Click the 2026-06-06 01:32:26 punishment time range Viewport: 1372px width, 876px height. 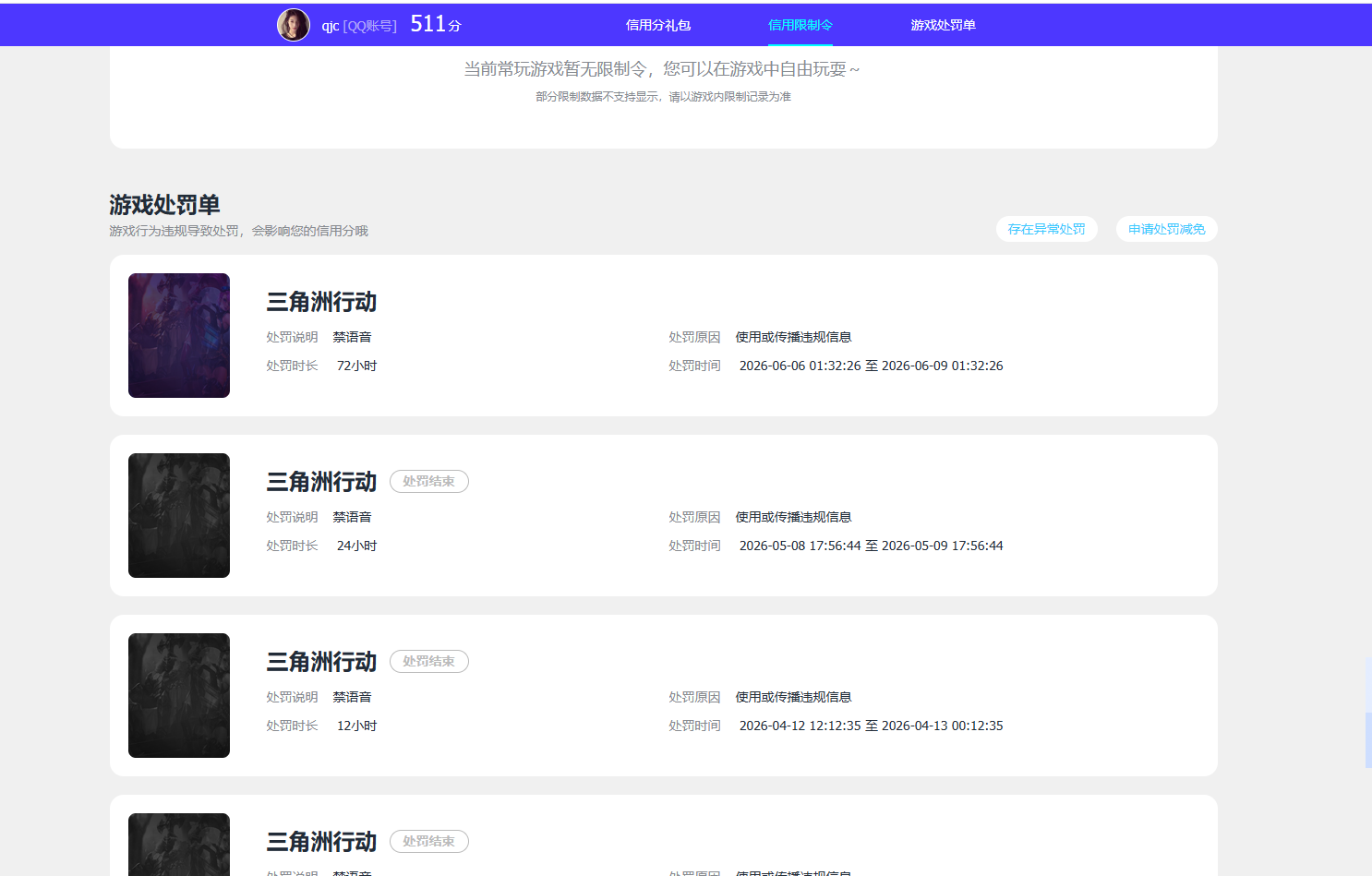[871, 366]
